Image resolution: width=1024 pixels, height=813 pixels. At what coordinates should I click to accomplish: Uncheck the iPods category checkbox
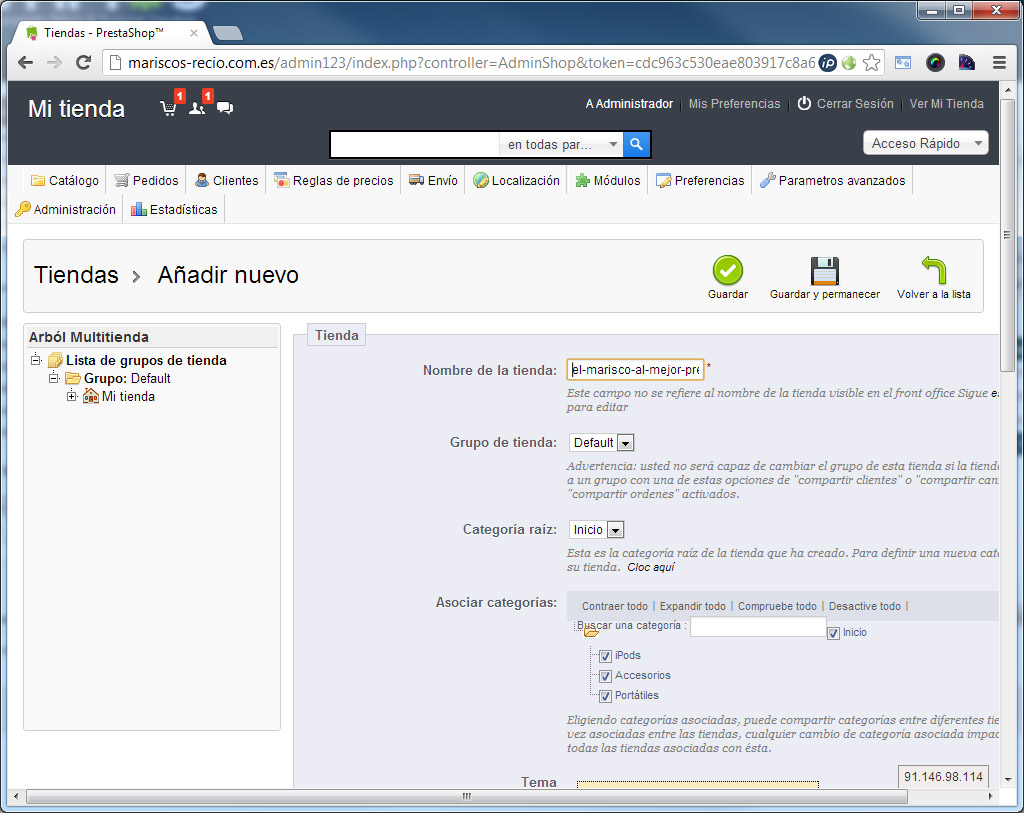coord(605,657)
